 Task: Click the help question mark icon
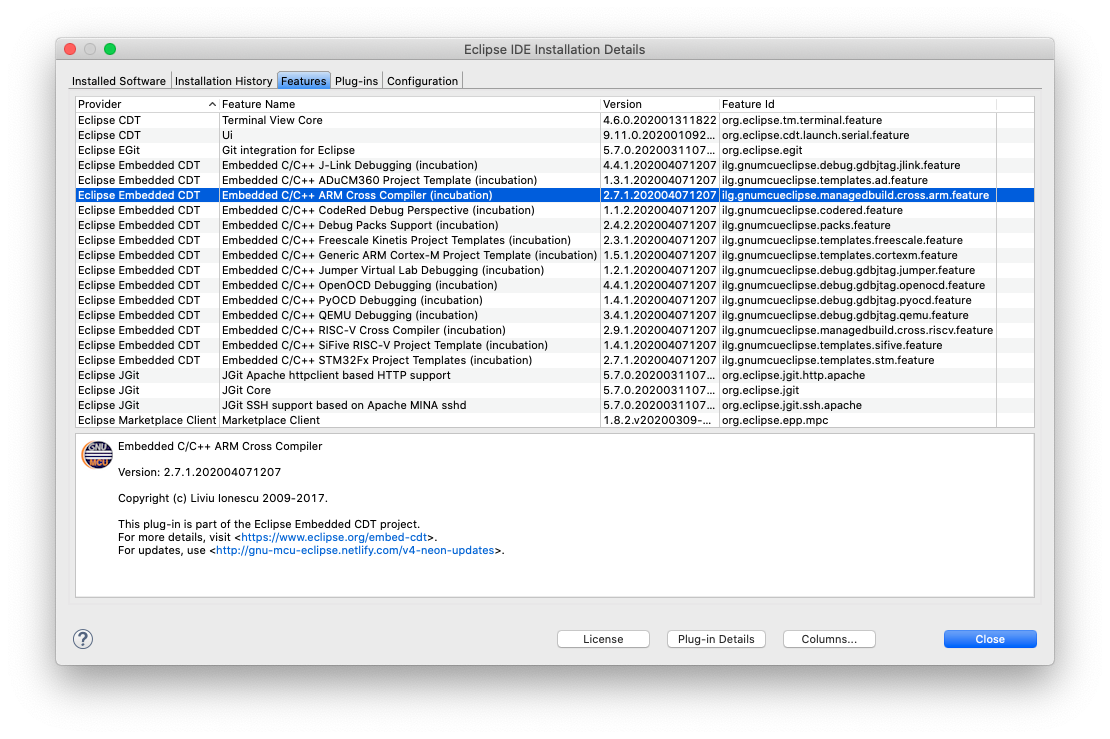point(84,639)
